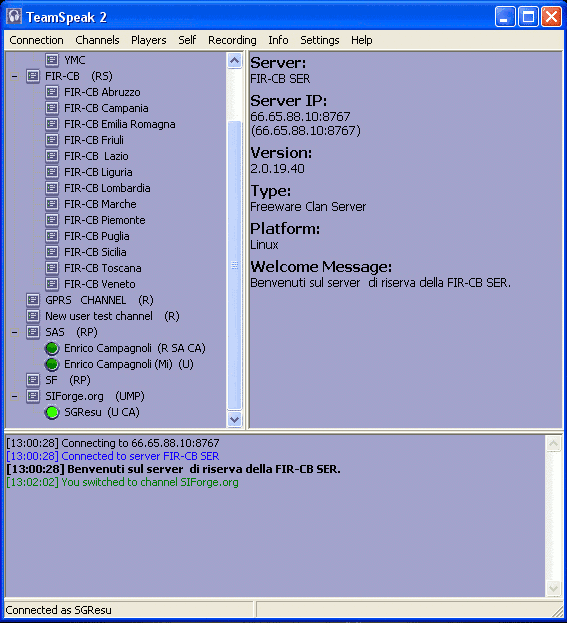Click the message log scroll up arrow
The width and height of the screenshot is (567, 623).
click(553, 444)
